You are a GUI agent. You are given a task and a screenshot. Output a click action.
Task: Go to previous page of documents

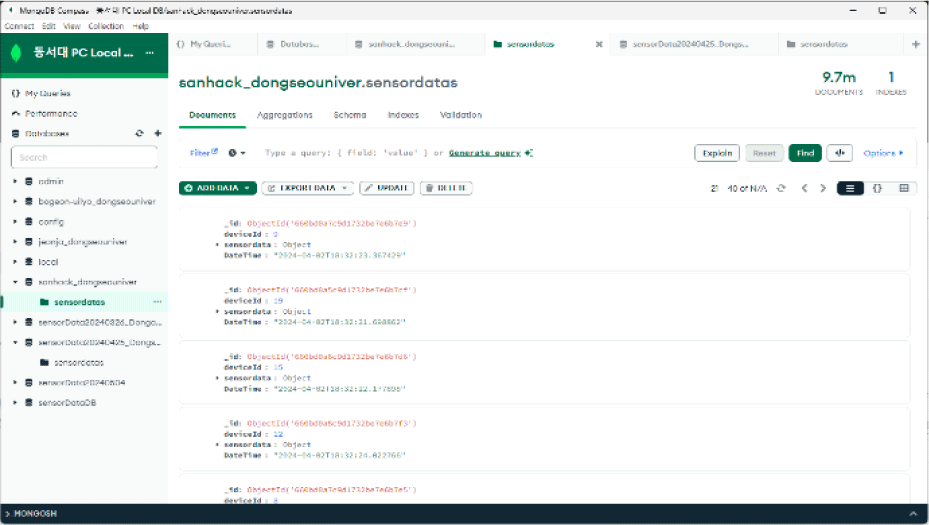(x=804, y=188)
